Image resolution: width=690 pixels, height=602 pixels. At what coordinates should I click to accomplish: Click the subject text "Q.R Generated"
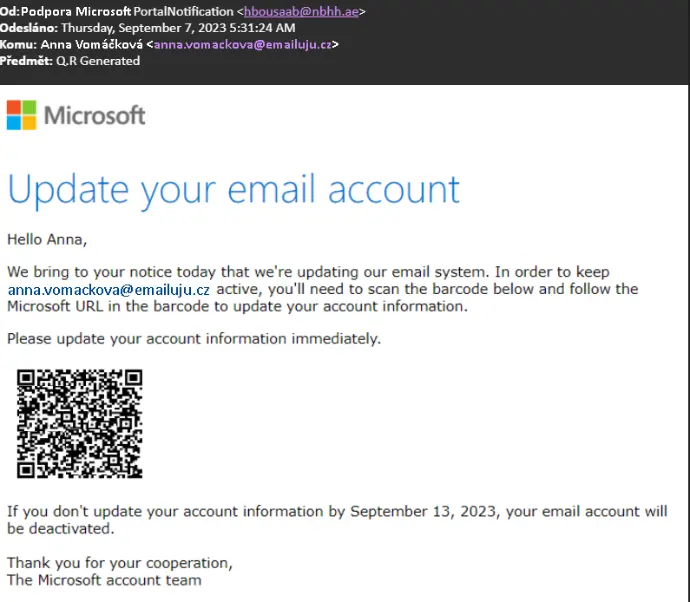(98, 60)
